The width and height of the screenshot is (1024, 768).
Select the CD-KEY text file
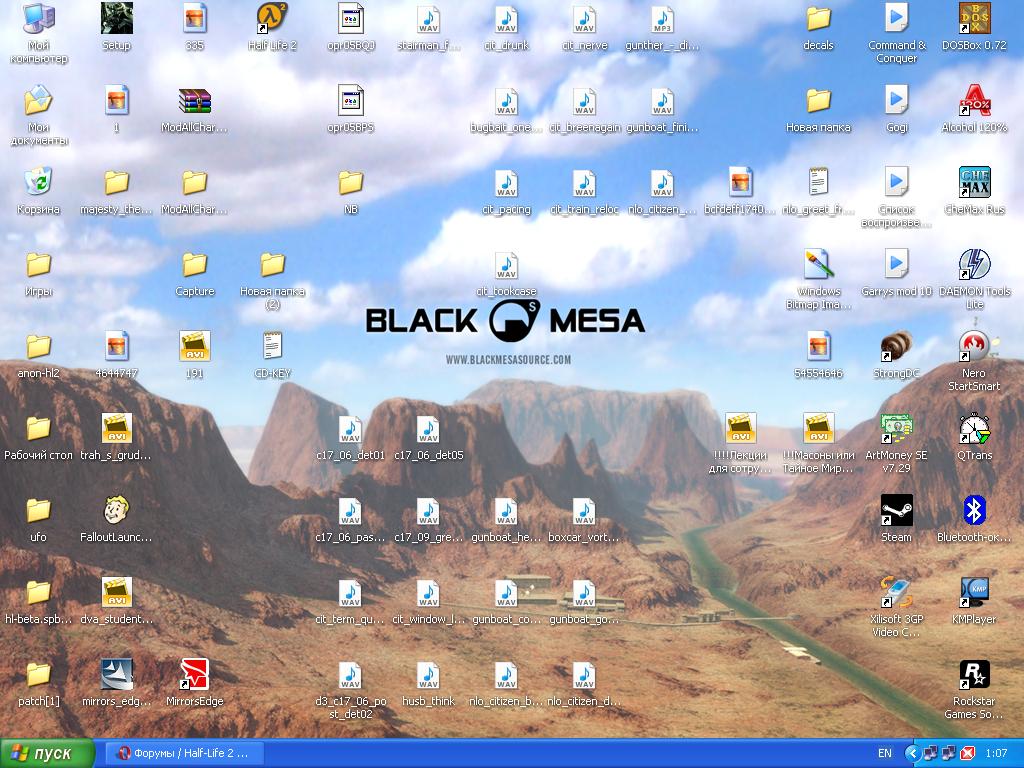[272, 346]
